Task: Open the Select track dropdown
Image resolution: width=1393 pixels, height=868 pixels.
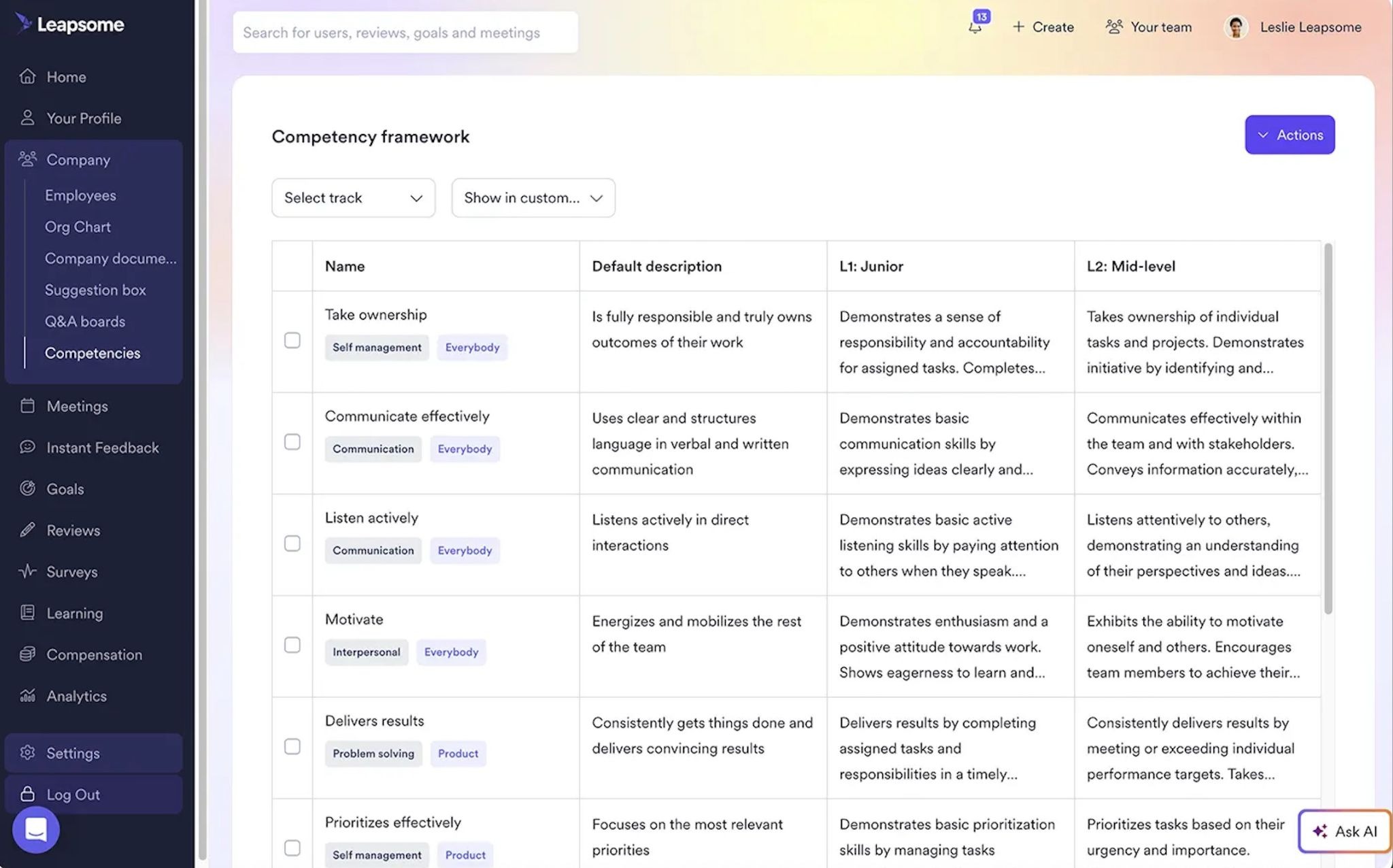Action: click(353, 198)
